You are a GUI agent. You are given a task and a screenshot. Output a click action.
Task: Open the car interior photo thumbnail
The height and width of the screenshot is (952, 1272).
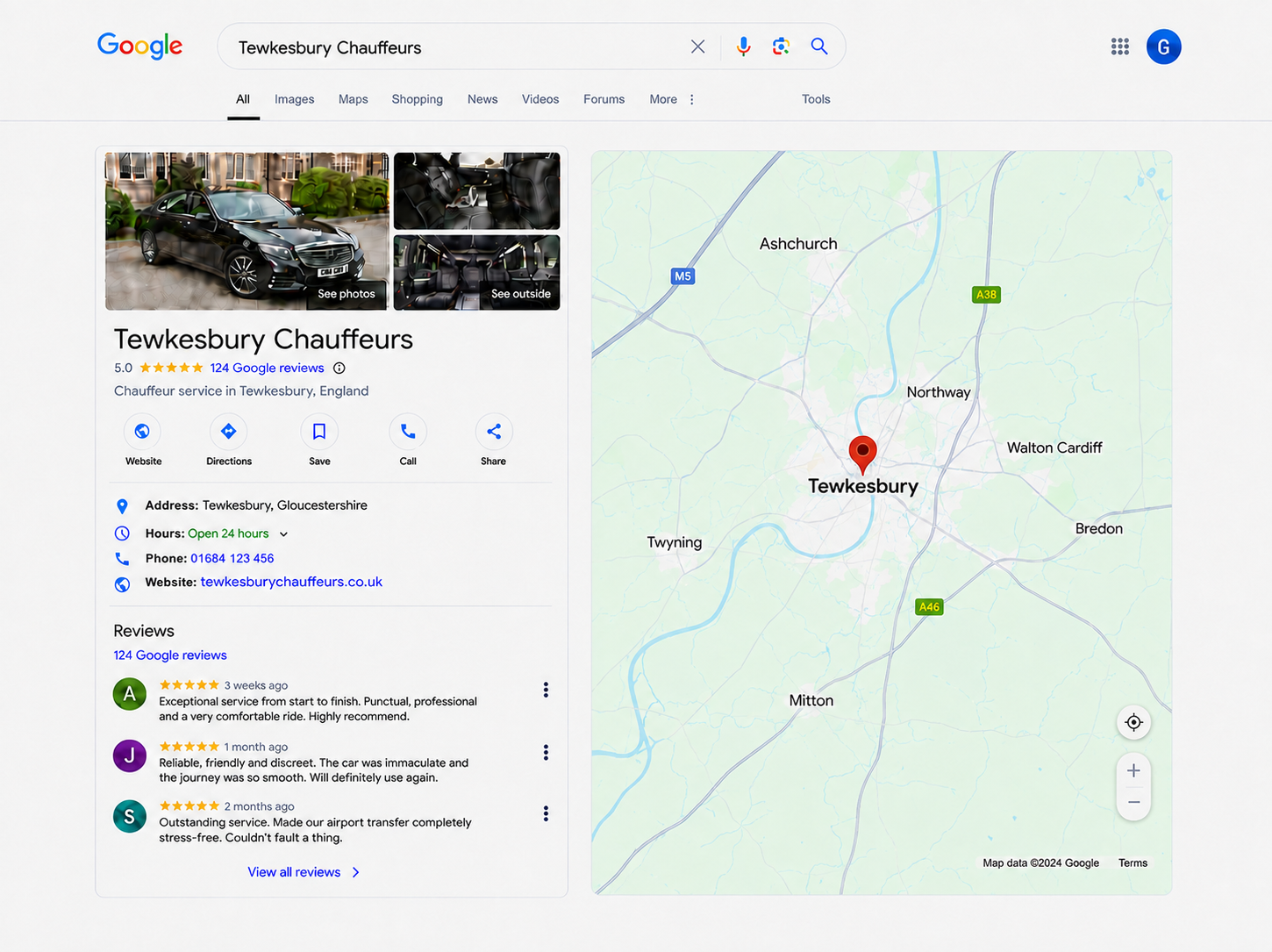476,190
